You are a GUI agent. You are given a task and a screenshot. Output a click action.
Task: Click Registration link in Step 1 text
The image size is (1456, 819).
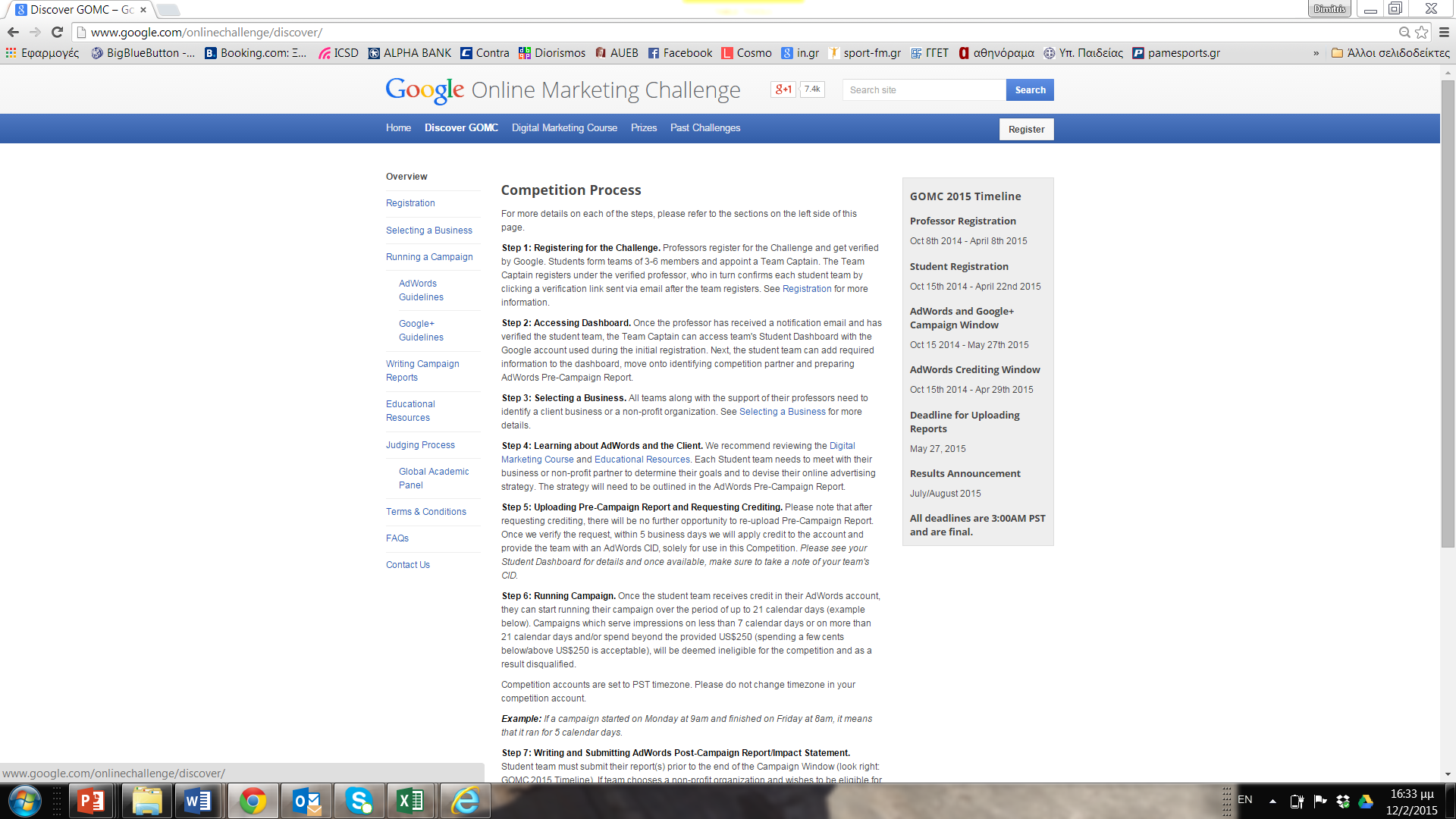point(807,289)
